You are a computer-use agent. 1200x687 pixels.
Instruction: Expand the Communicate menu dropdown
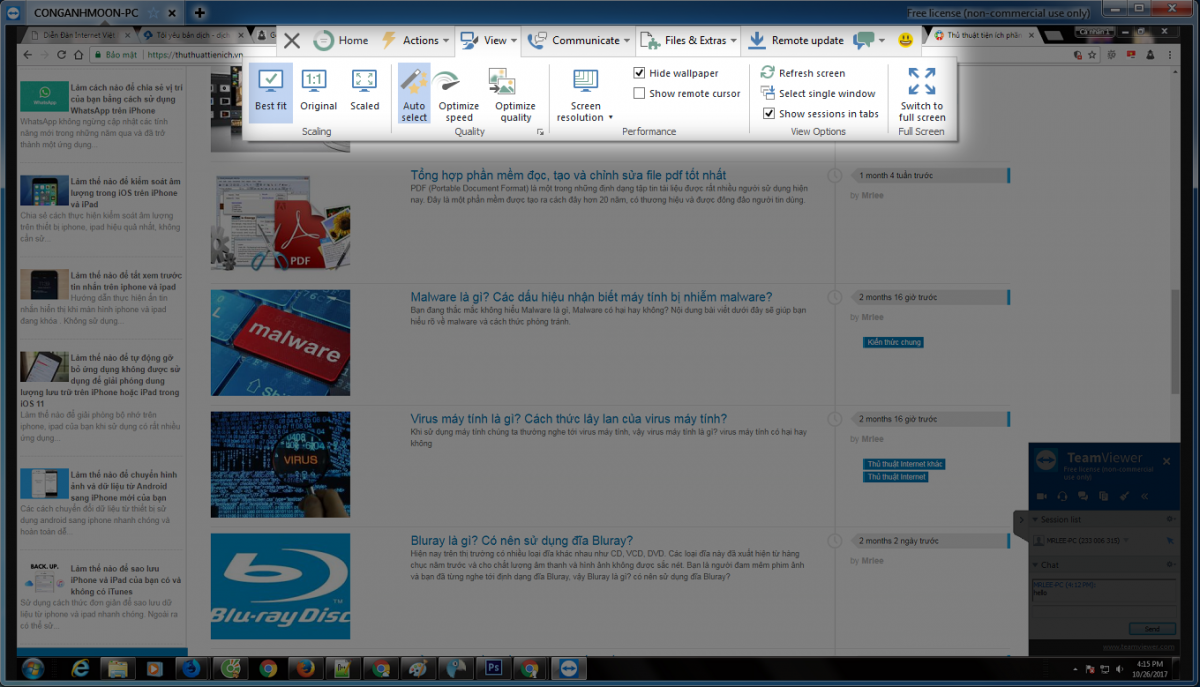click(579, 41)
